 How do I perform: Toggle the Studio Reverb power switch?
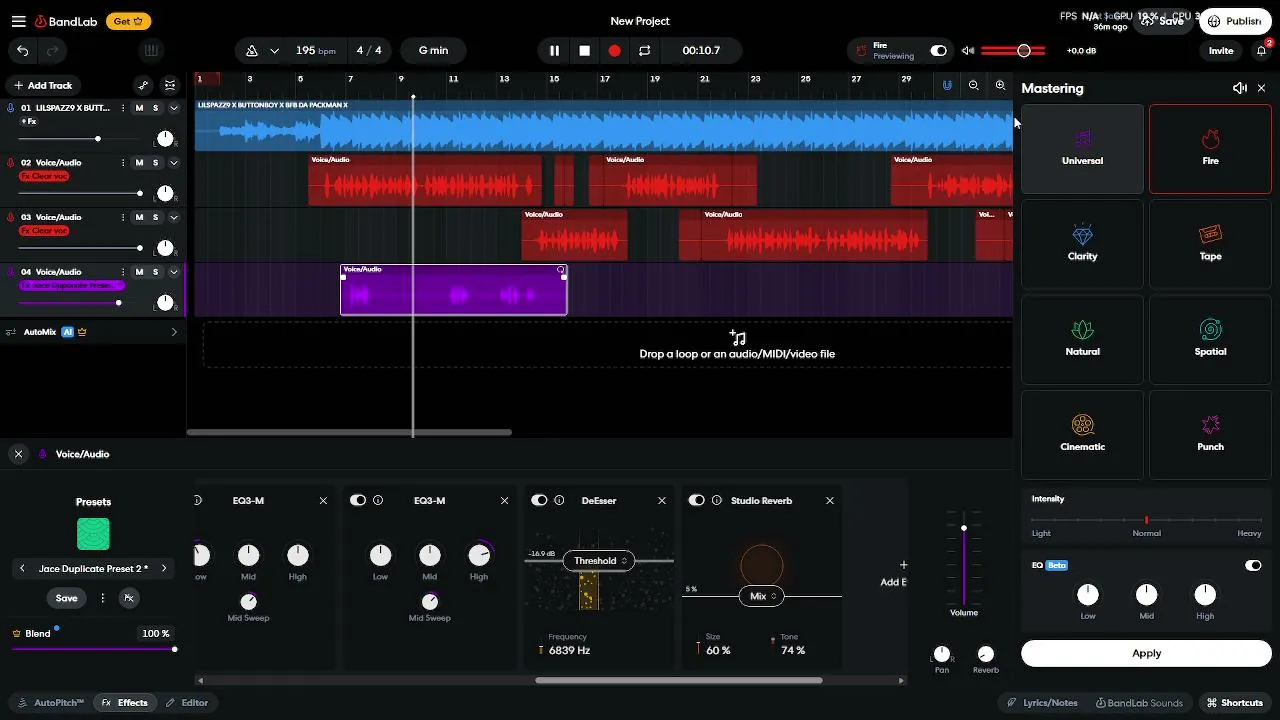tap(697, 500)
